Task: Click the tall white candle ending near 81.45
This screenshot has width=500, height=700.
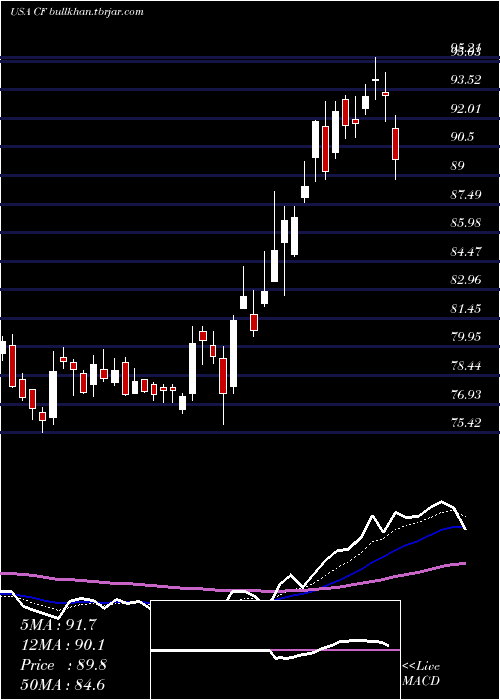Action: tap(233, 353)
